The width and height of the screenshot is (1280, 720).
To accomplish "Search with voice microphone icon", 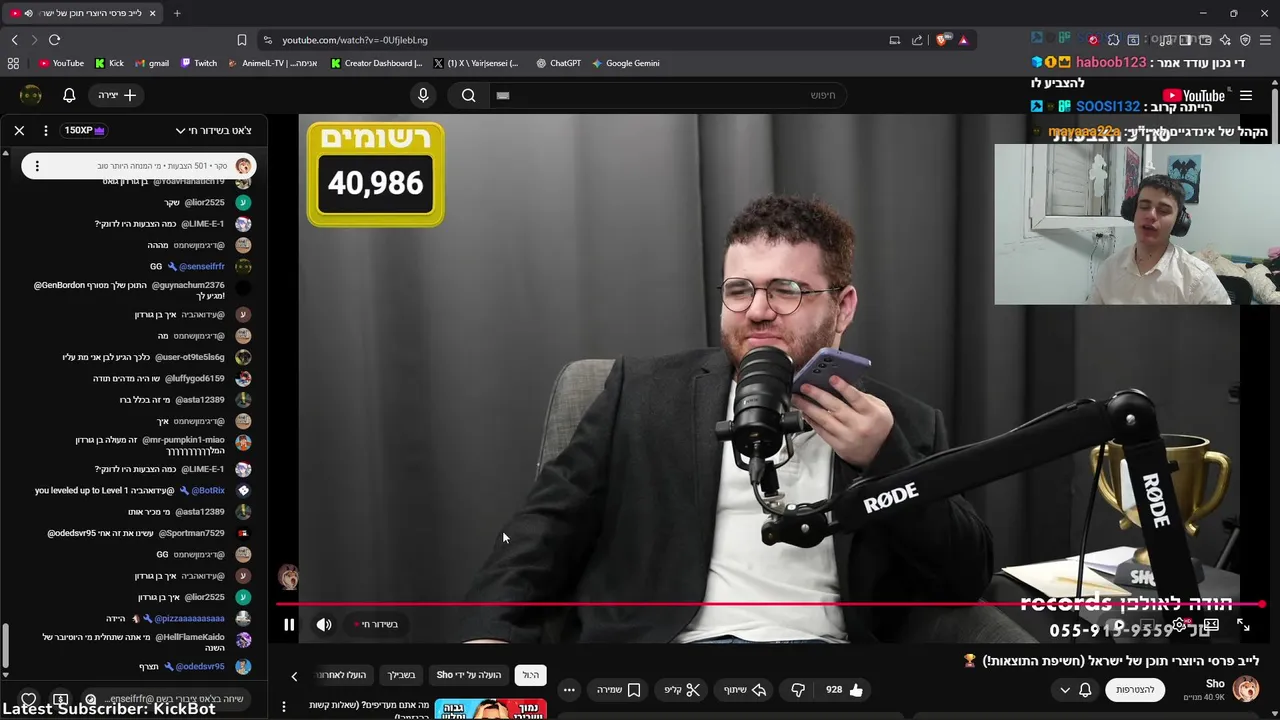I will 423,95.
